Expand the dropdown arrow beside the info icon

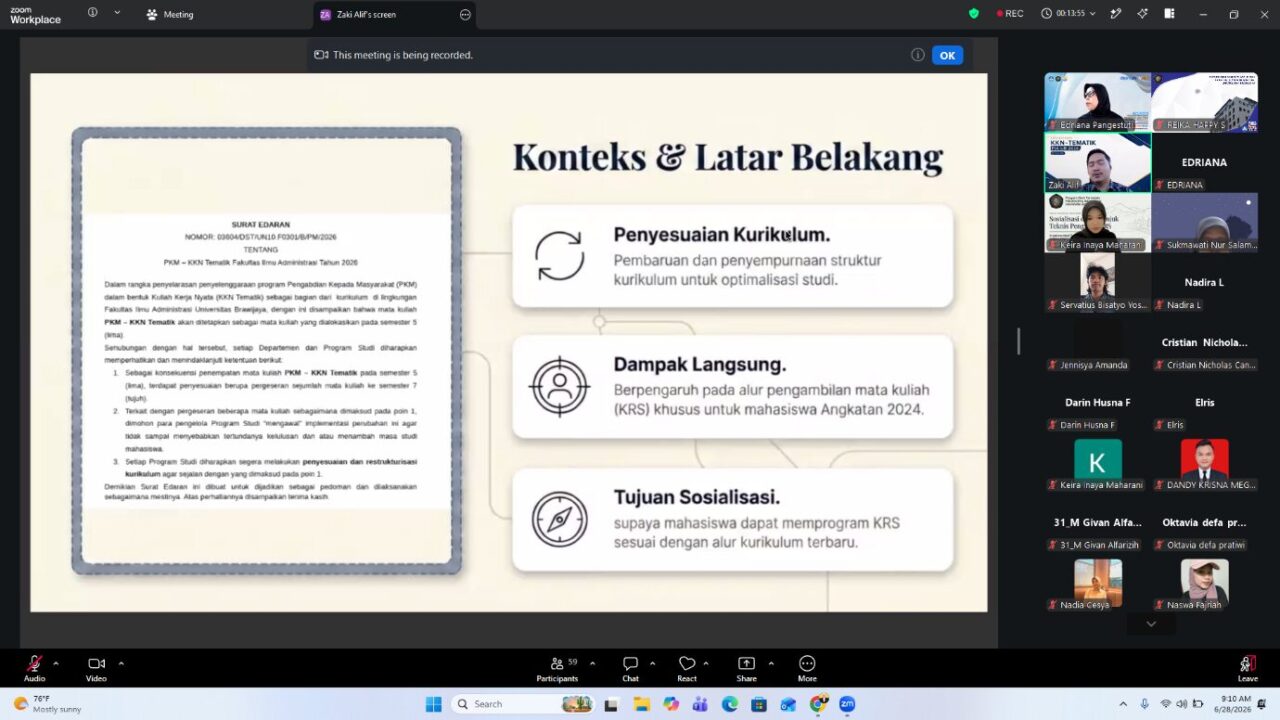[x=117, y=13]
